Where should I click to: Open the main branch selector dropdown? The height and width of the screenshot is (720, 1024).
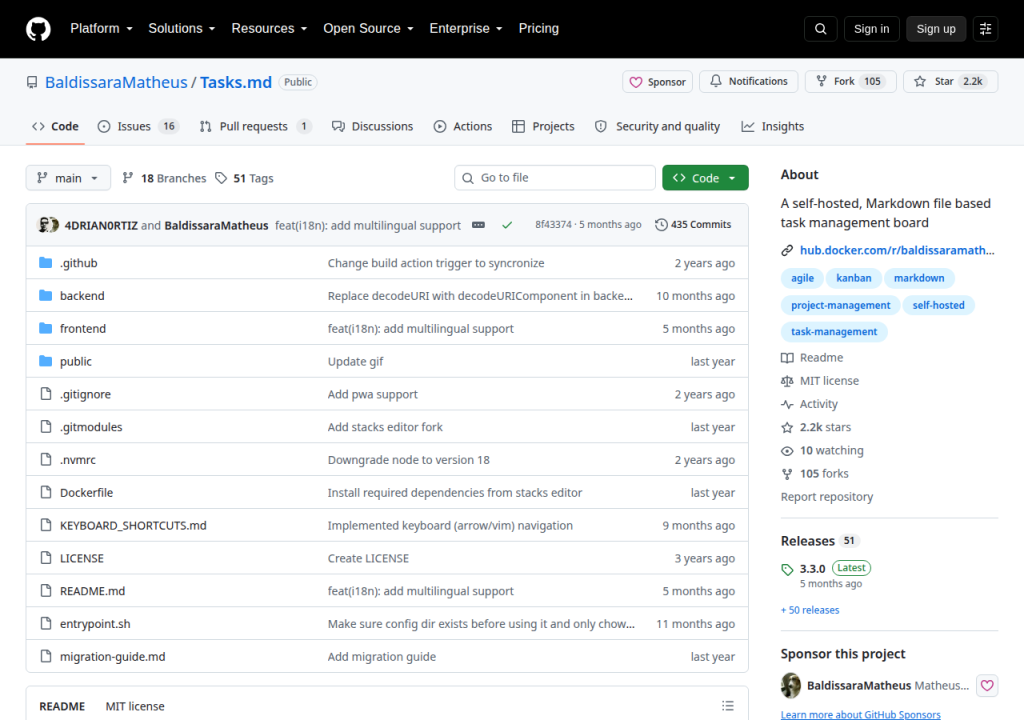[x=68, y=178]
